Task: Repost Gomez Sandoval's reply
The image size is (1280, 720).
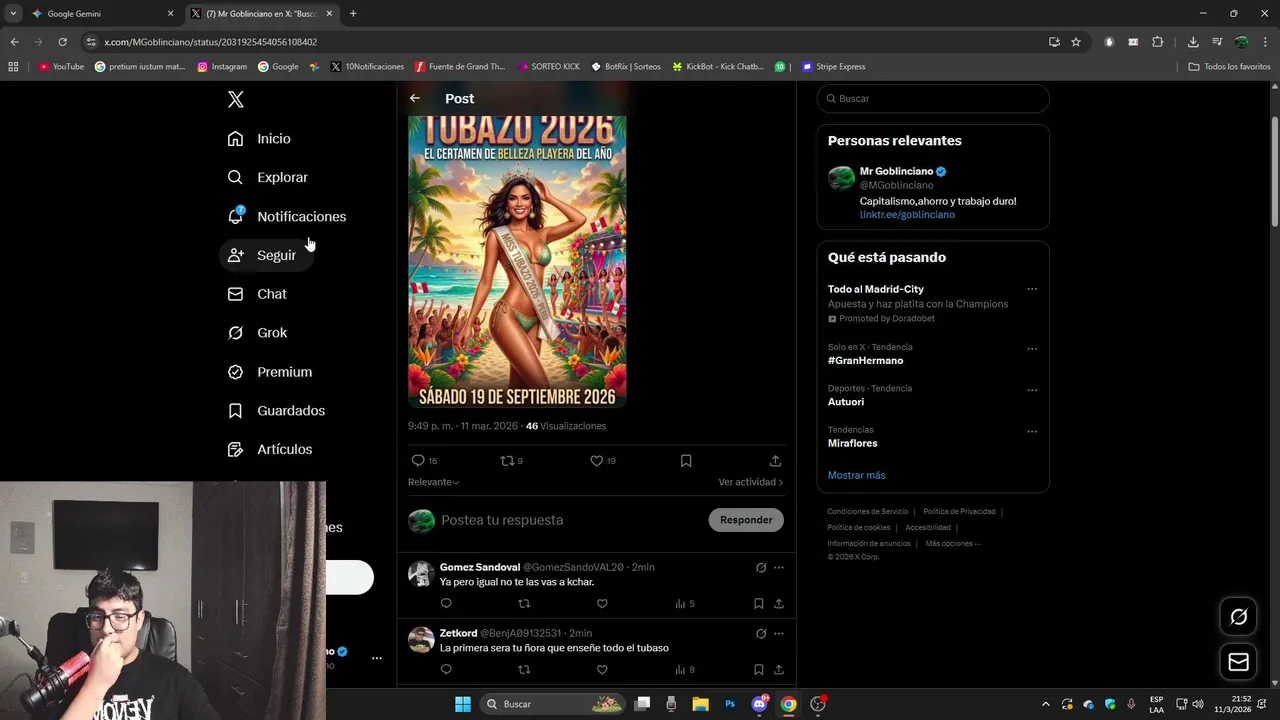Action: [x=524, y=604]
